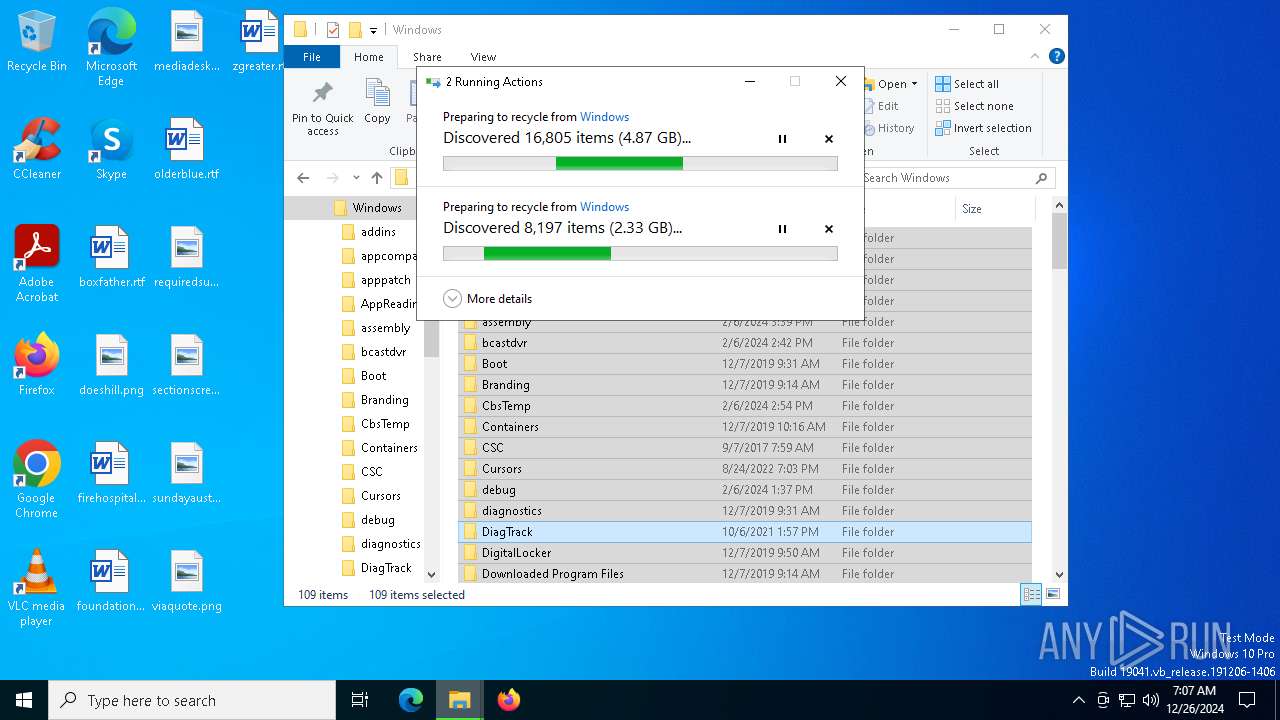Screen dimensions: 1280x720
Task: Open olderblue.rtf on desktop
Action: [186, 150]
